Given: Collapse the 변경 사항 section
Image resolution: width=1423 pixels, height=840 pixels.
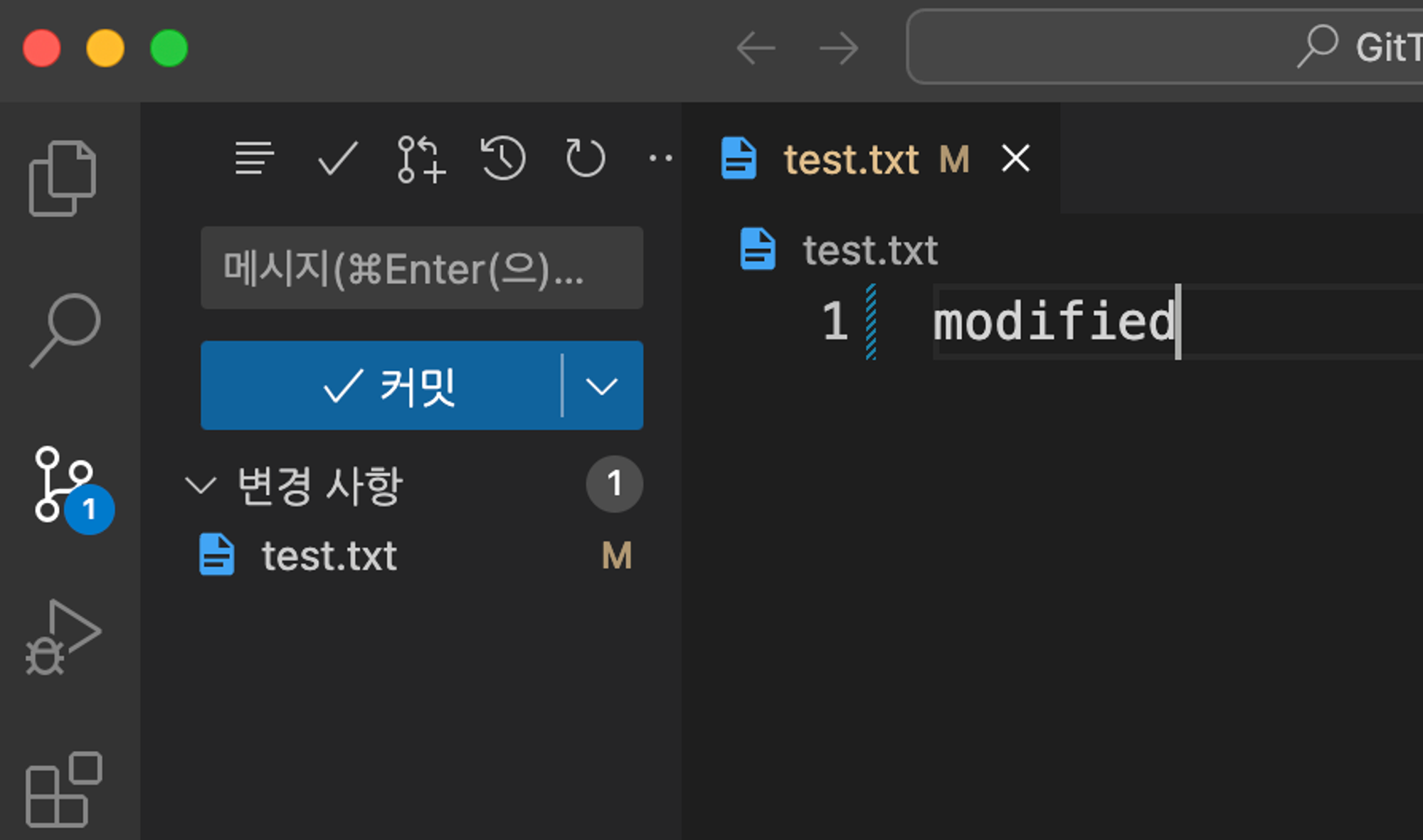Looking at the screenshot, I should tap(201, 485).
